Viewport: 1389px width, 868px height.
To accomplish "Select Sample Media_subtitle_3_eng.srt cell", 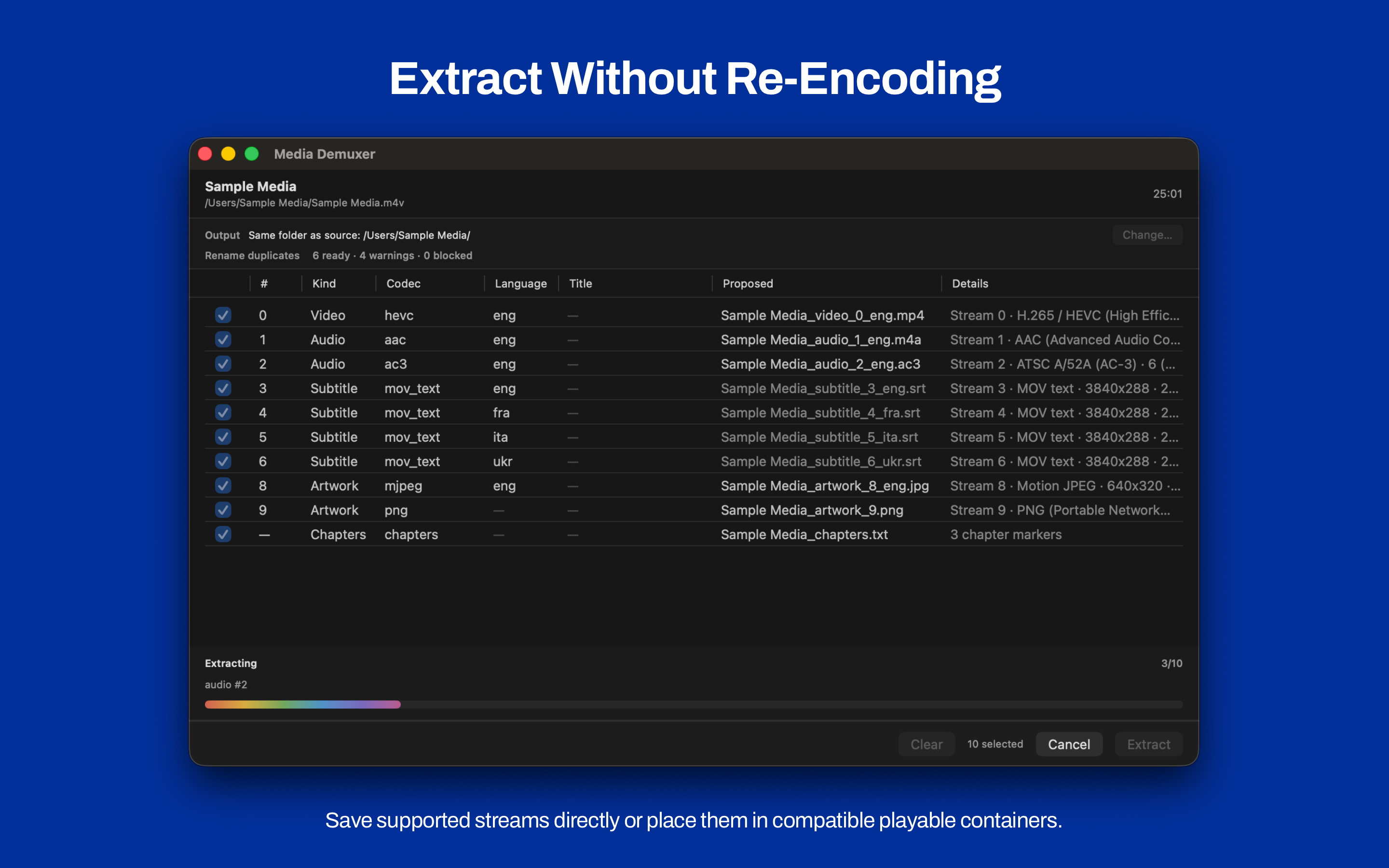I will 823,388.
